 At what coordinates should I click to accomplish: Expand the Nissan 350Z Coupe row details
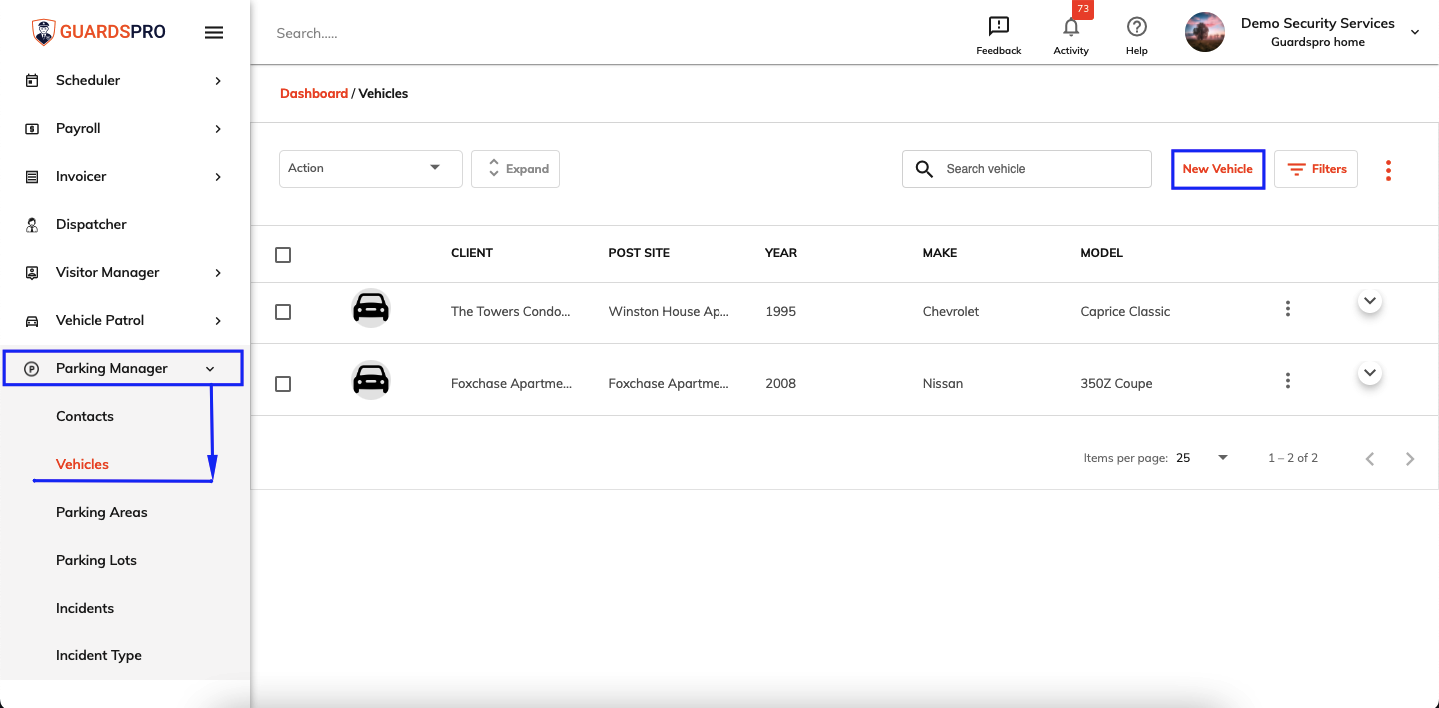[x=1370, y=373]
